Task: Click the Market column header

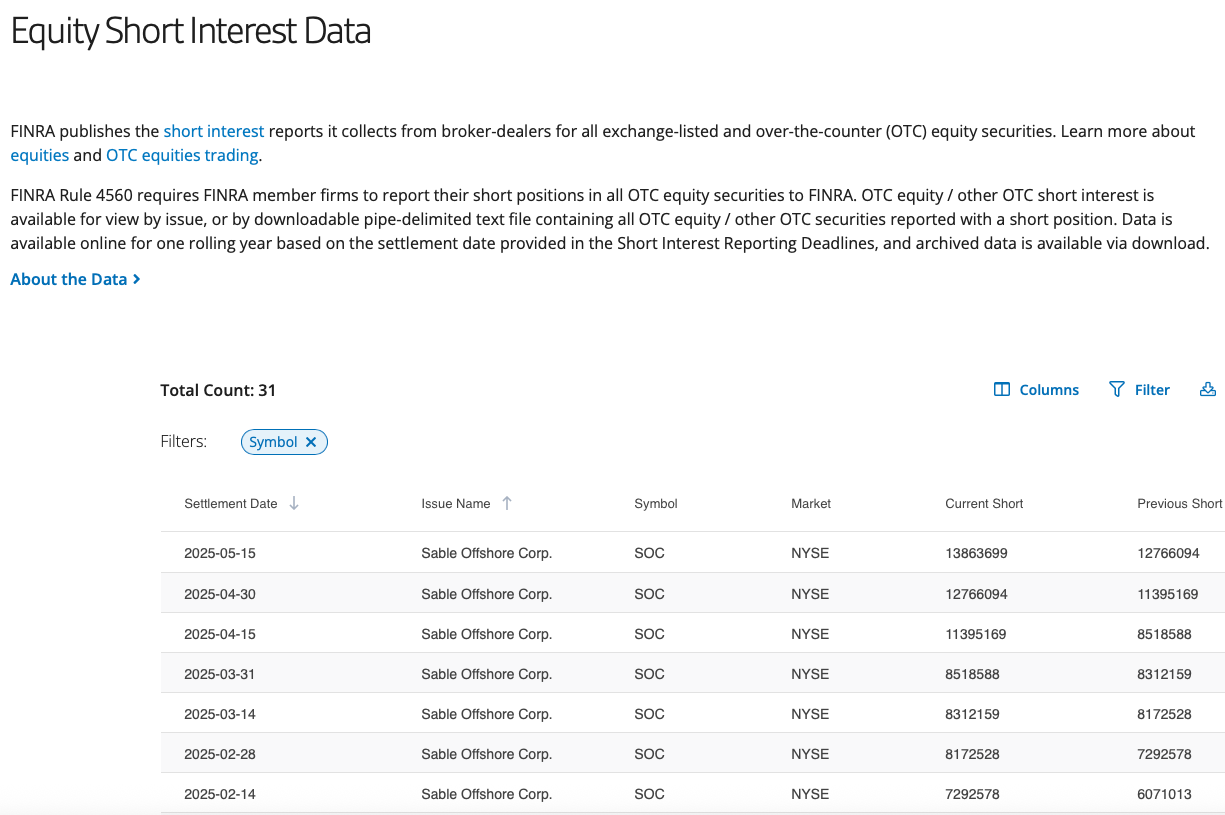Action: point(811,504)
